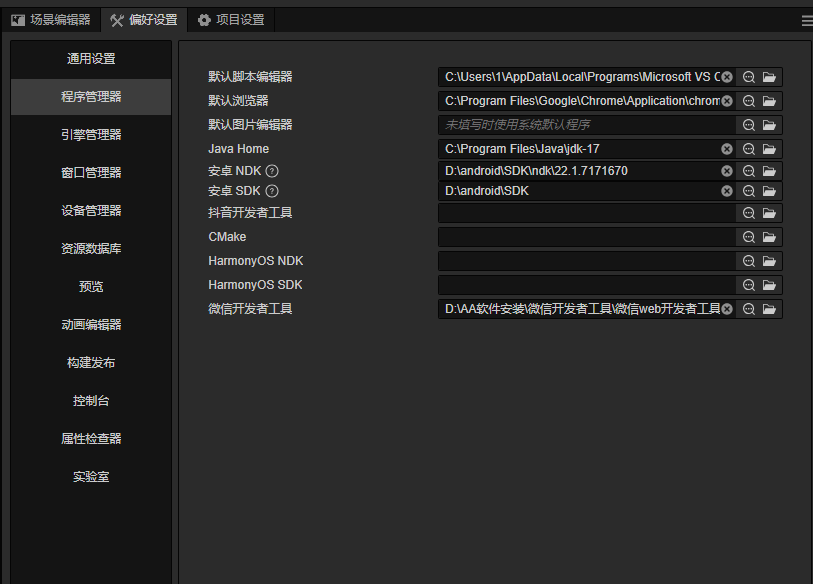This screenshot has height=584, width=813.
Task: Locate the 默认脚本编辑器 path with search icon
Action: click(749, 77)
